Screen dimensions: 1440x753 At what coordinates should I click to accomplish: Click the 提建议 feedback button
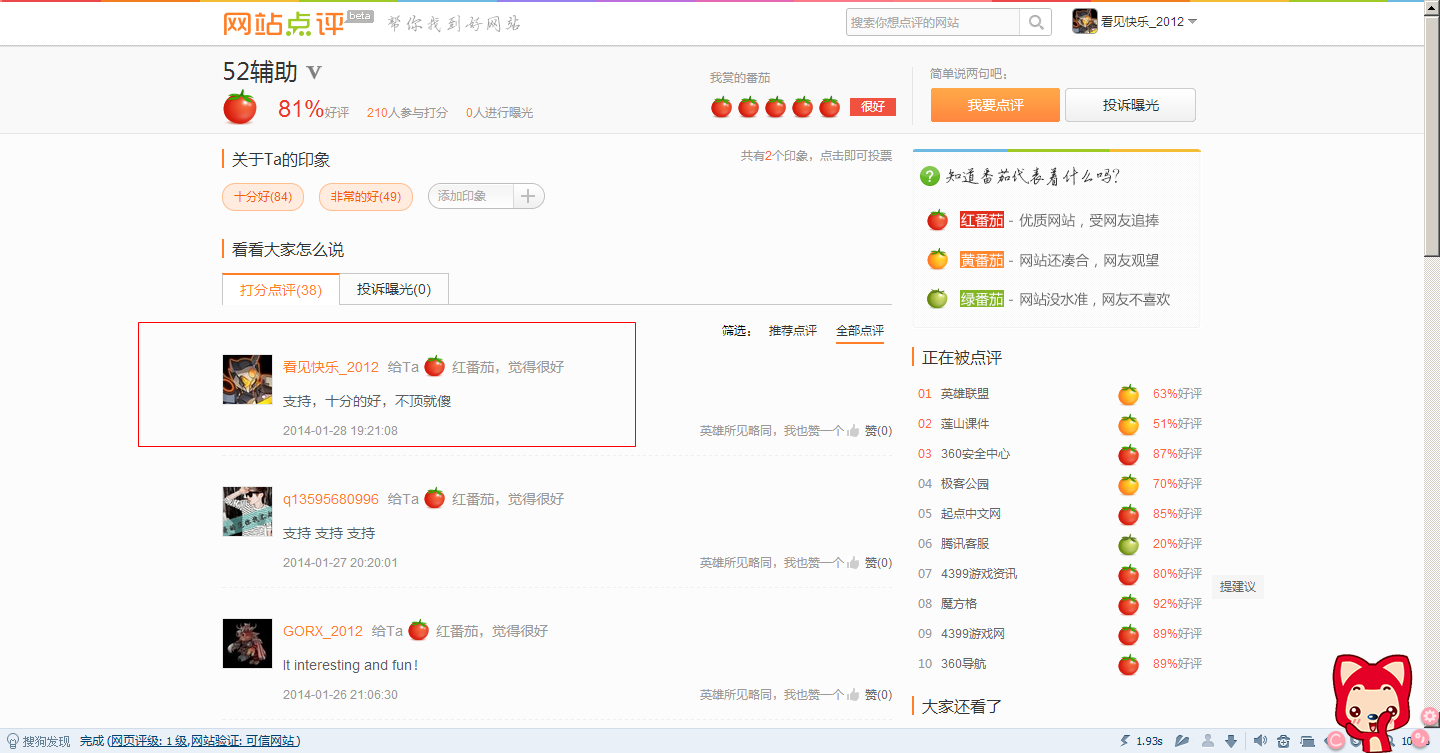coord(1238,587)
